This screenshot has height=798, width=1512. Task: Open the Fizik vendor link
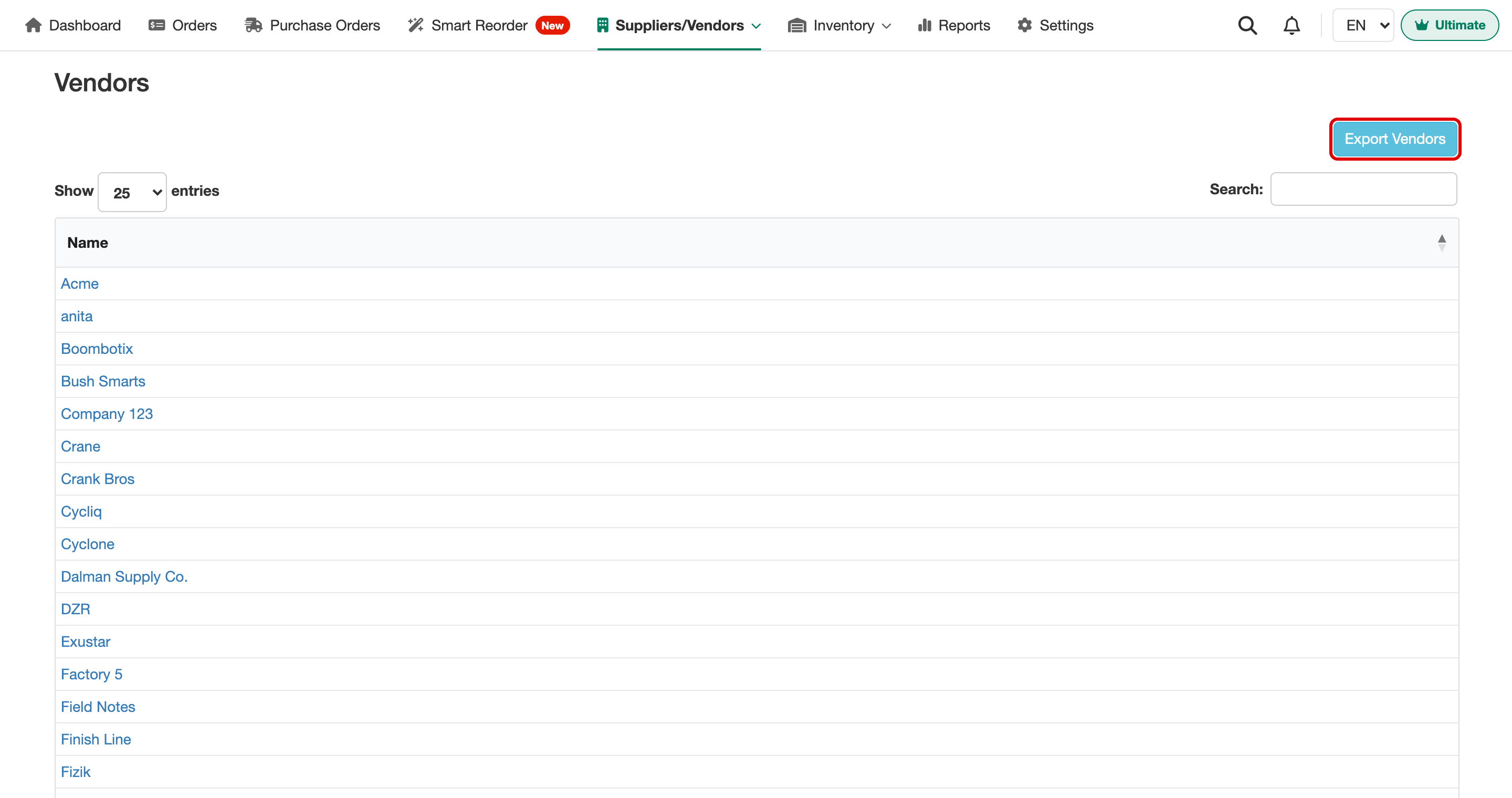point(76,772)
